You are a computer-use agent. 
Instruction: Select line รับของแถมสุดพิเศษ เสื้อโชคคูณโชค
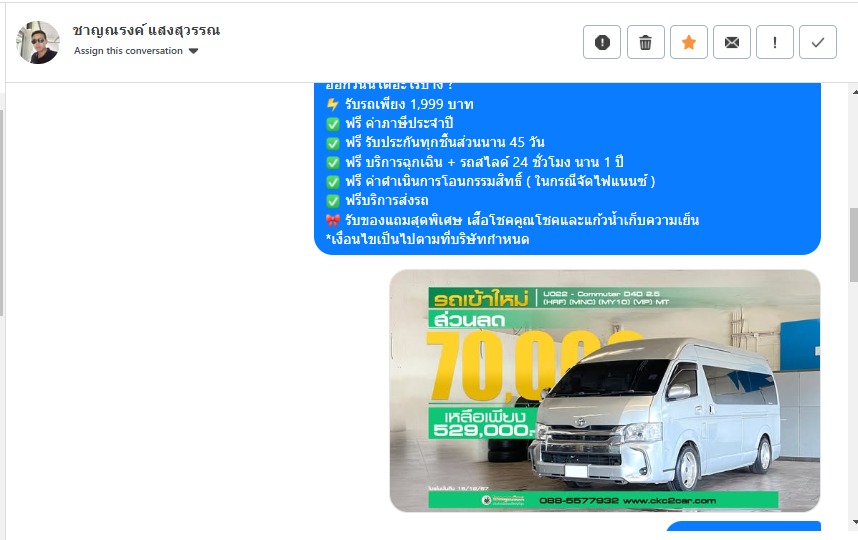pyautogui.click(x=522, y=220)
